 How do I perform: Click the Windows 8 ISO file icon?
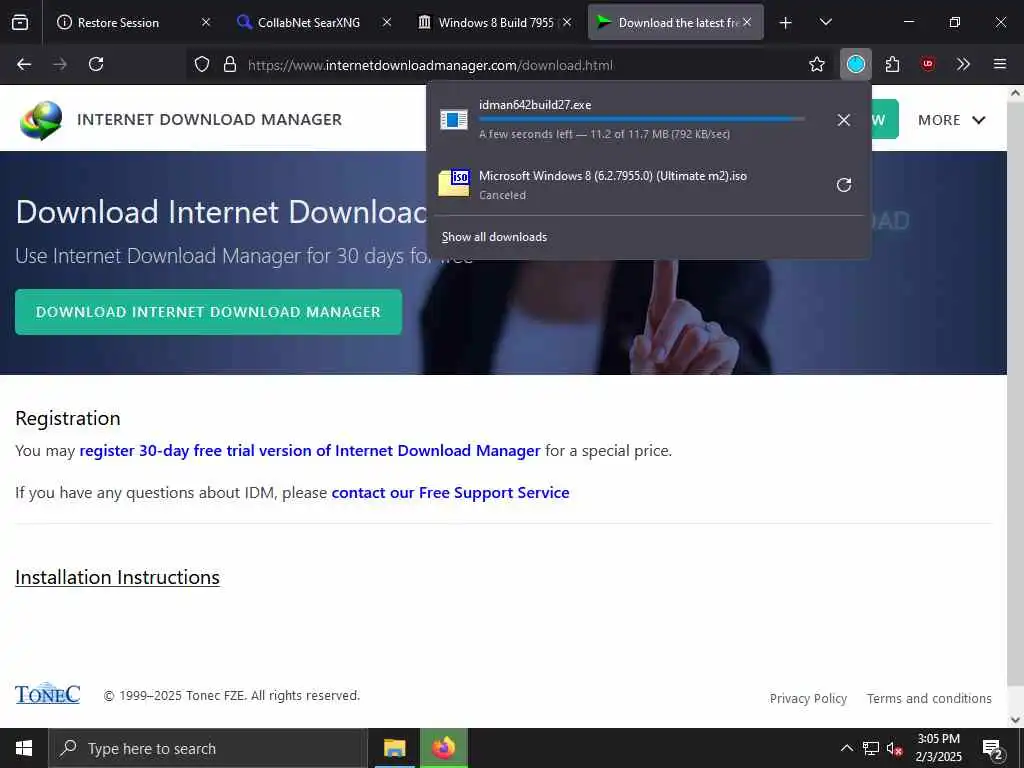point(454,184)
